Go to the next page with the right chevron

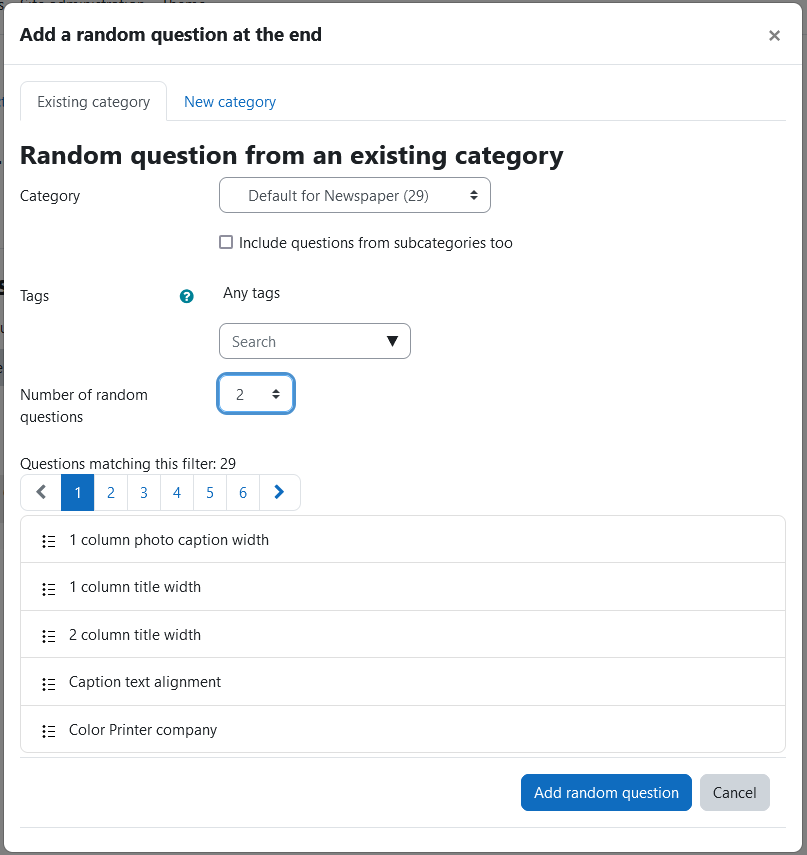click(279, 492)
